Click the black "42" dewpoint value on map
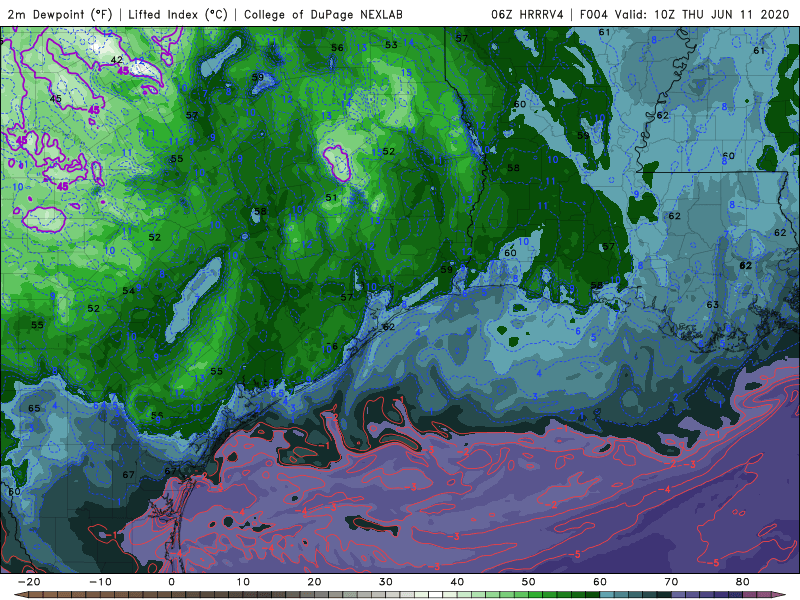Image resolution: width=800 pixels, height=600 pixels. (x=117, y=60)
